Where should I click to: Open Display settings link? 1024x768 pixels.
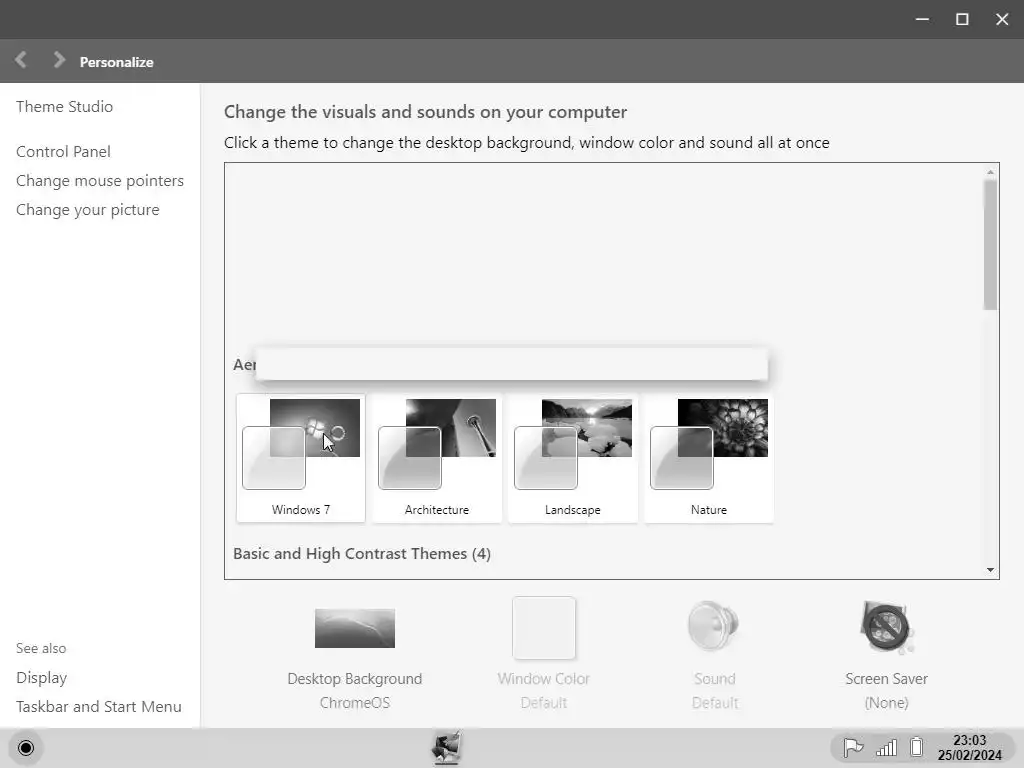41,678
